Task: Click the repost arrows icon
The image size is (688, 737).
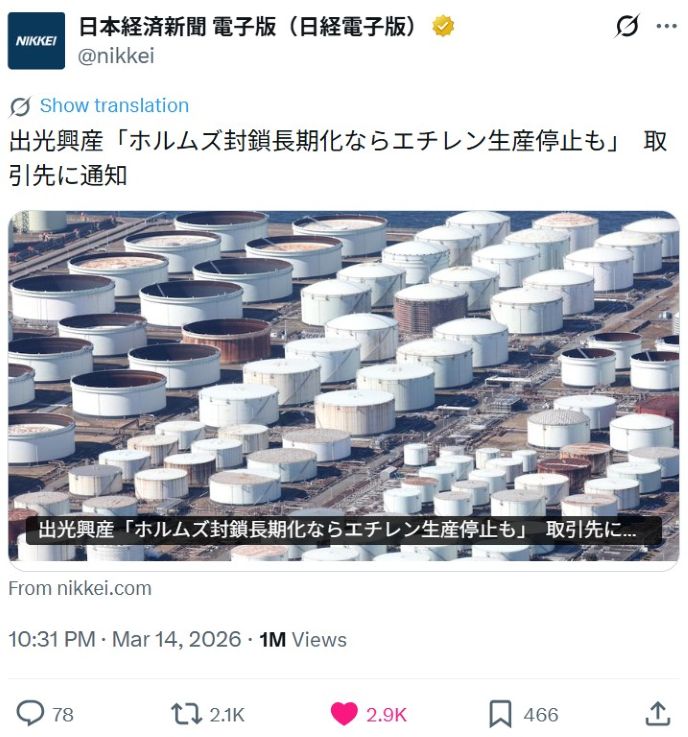Action: click(x=186, y=714)
